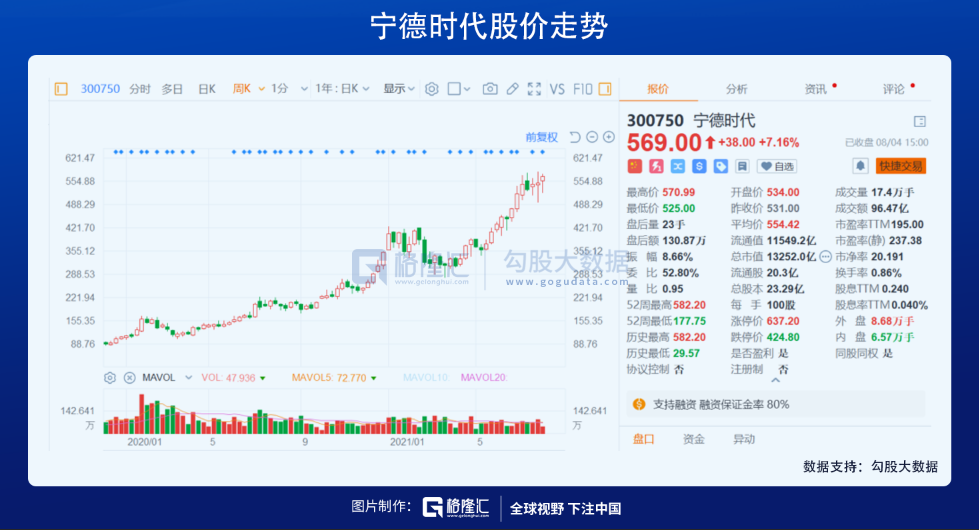Open the 1年:日K range dropdown
Screen dimensions: 979x530
(x=366, y=89)
